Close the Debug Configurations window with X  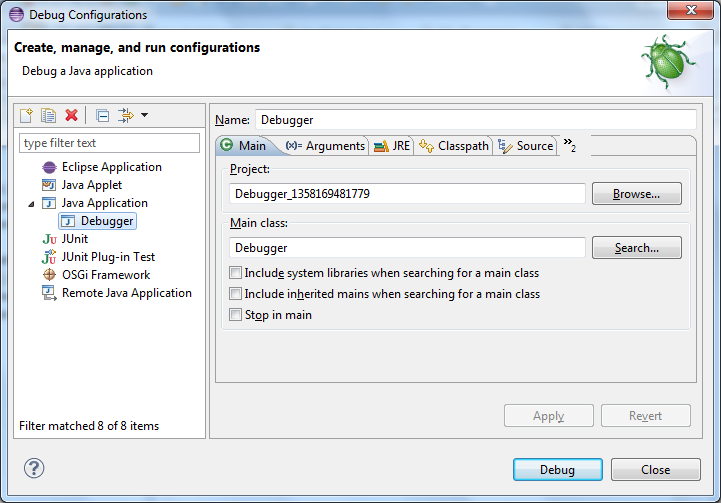tap(691, 10)
